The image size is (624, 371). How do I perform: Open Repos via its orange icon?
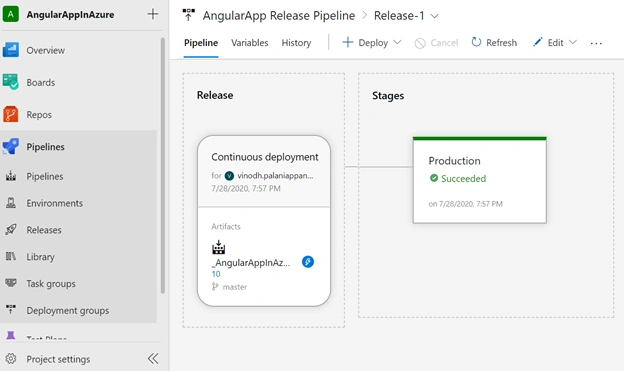(x=11, y=114)
